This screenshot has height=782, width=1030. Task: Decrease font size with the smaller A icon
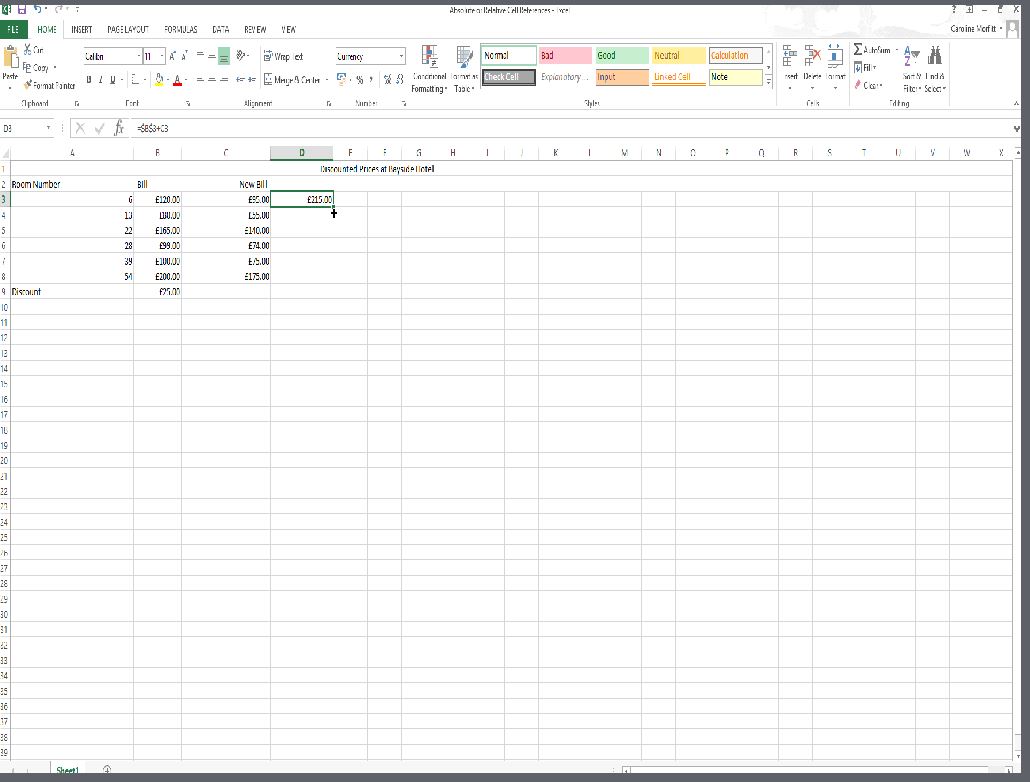pos(185,57)
